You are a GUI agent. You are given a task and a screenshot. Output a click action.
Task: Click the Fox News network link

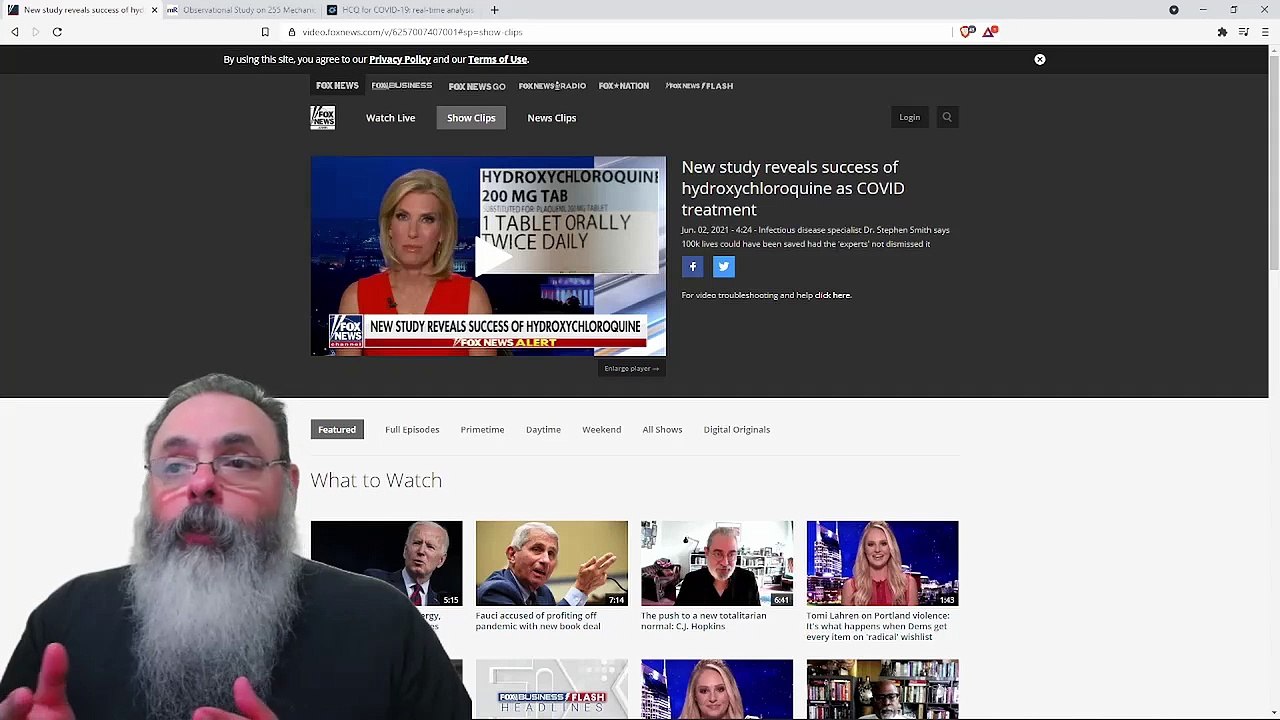coord(337,86)
